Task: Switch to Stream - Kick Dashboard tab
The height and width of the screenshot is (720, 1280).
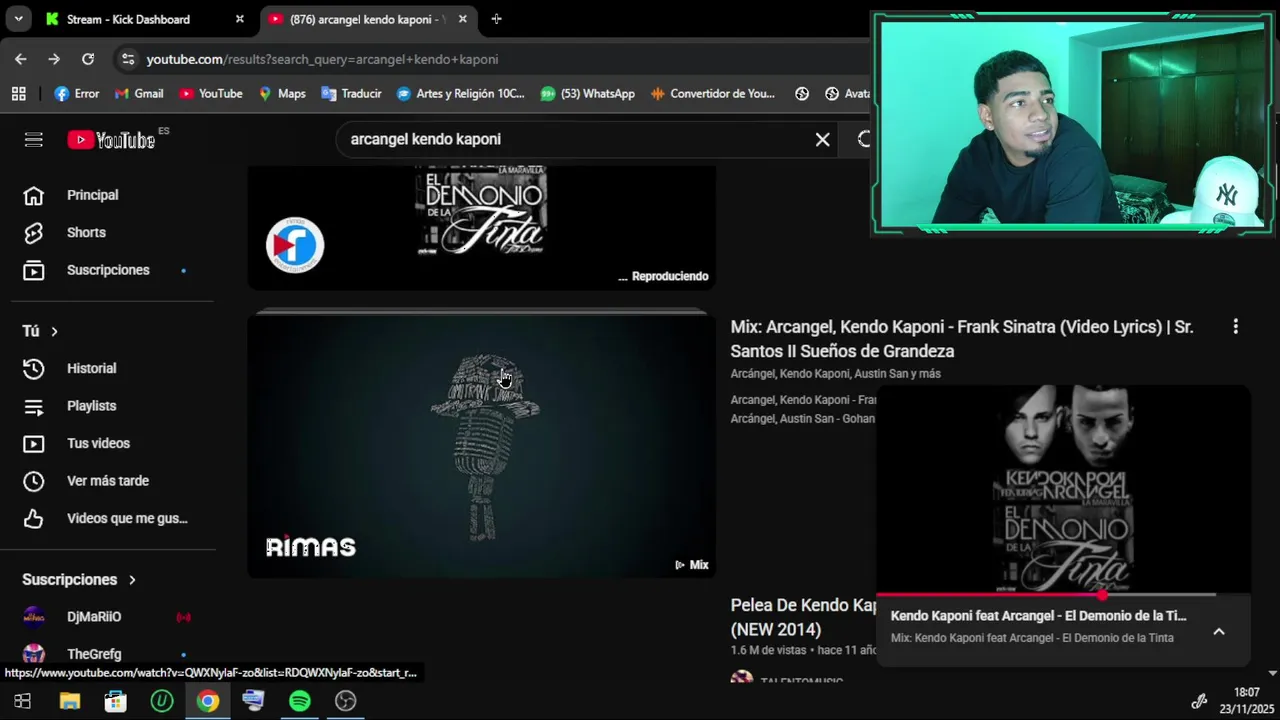Action: 143,19
